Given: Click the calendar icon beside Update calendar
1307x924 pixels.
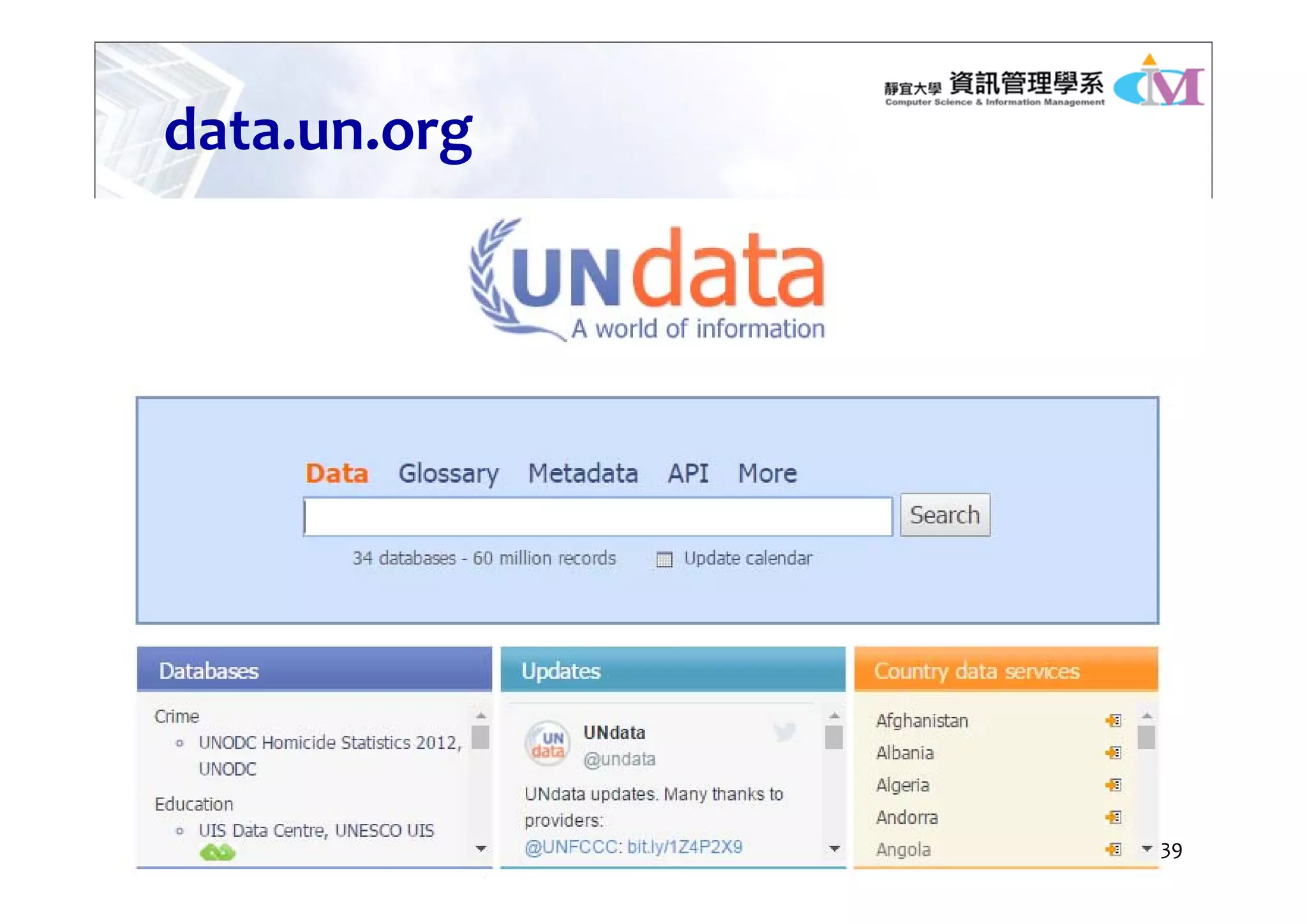Looking at the screenshot, I should (x=664, y=559).
